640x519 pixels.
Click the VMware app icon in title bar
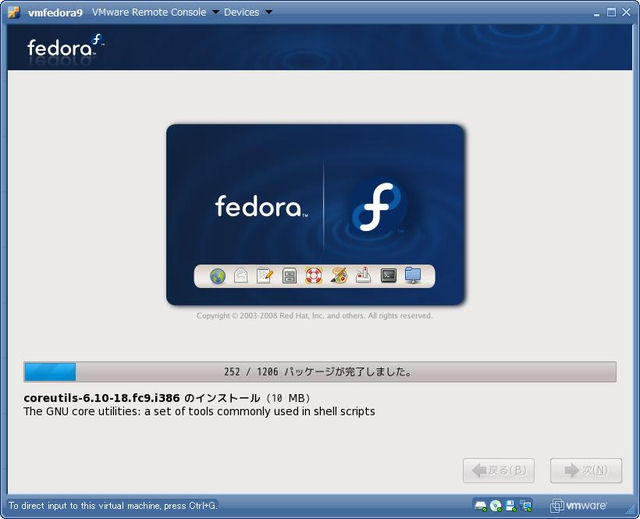click(13, 12)
